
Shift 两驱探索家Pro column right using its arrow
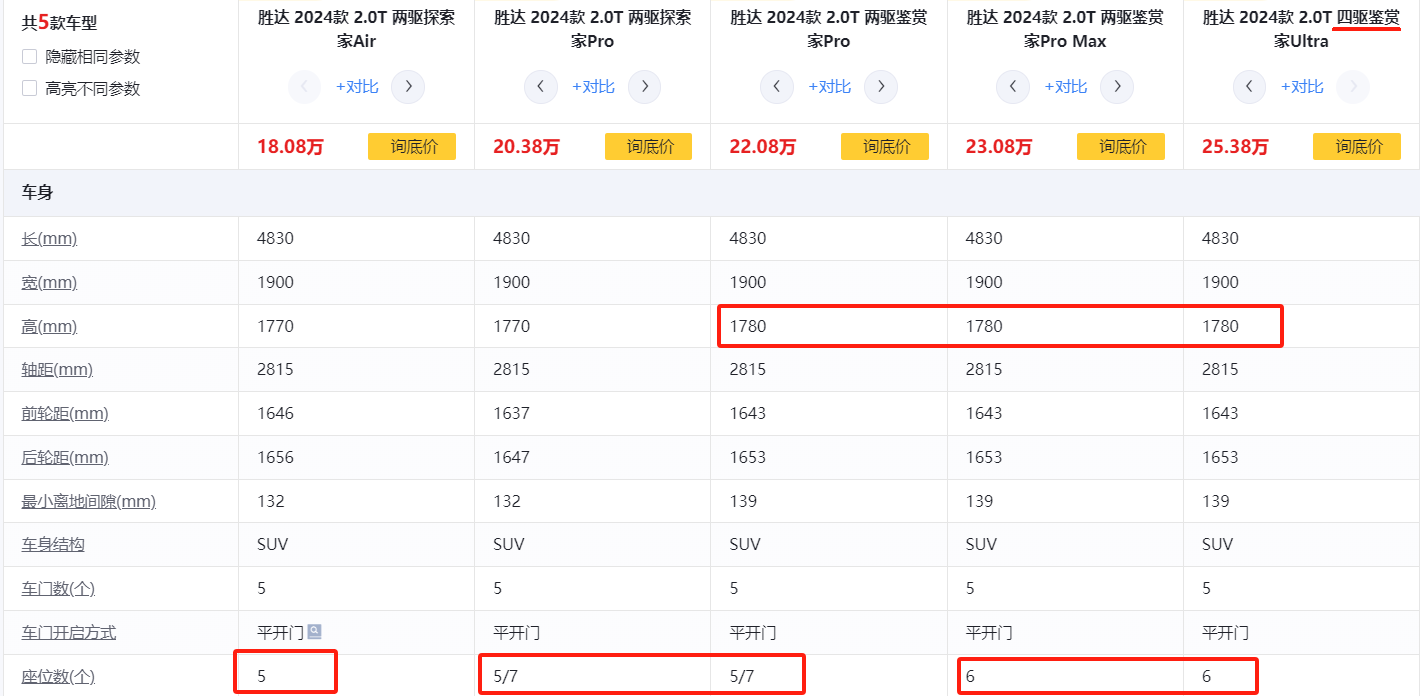click(645, 87)
